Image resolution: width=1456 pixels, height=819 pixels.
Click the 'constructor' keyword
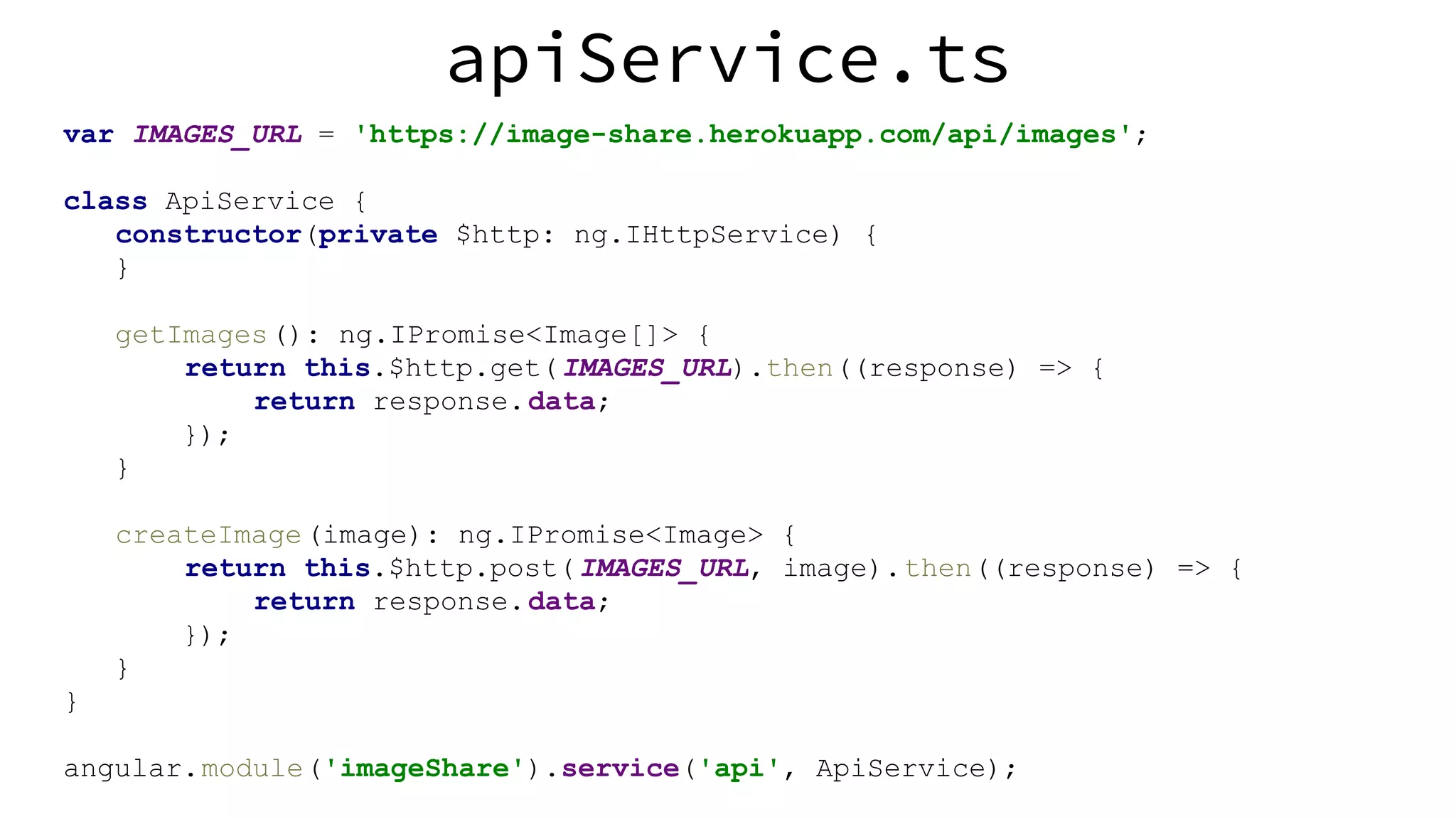tap(208, 235)
